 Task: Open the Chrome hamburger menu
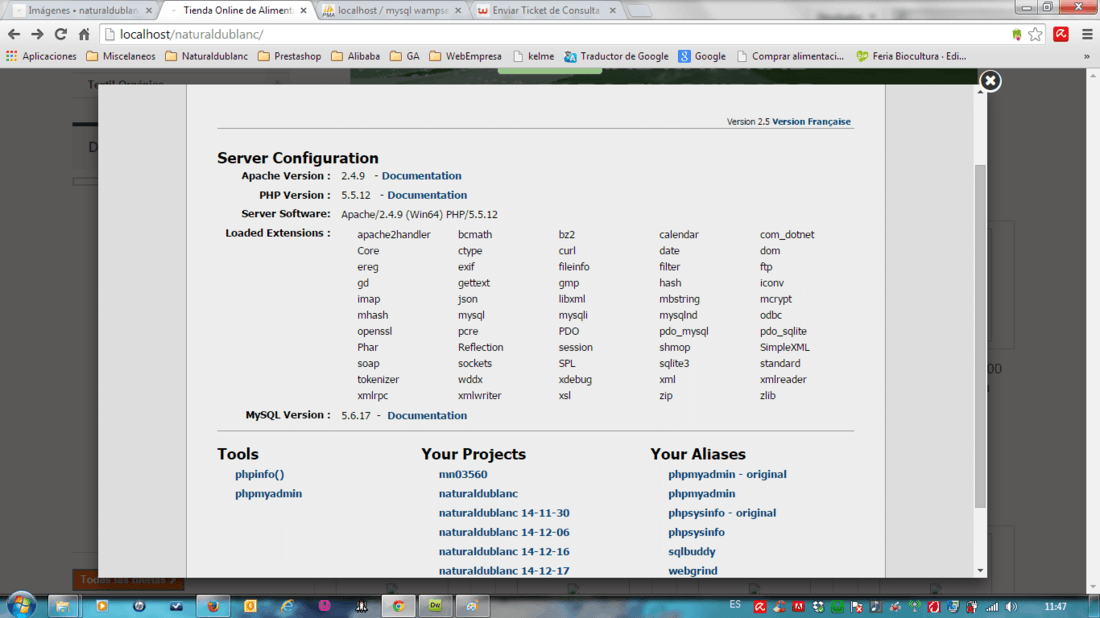pos(1087,34)
